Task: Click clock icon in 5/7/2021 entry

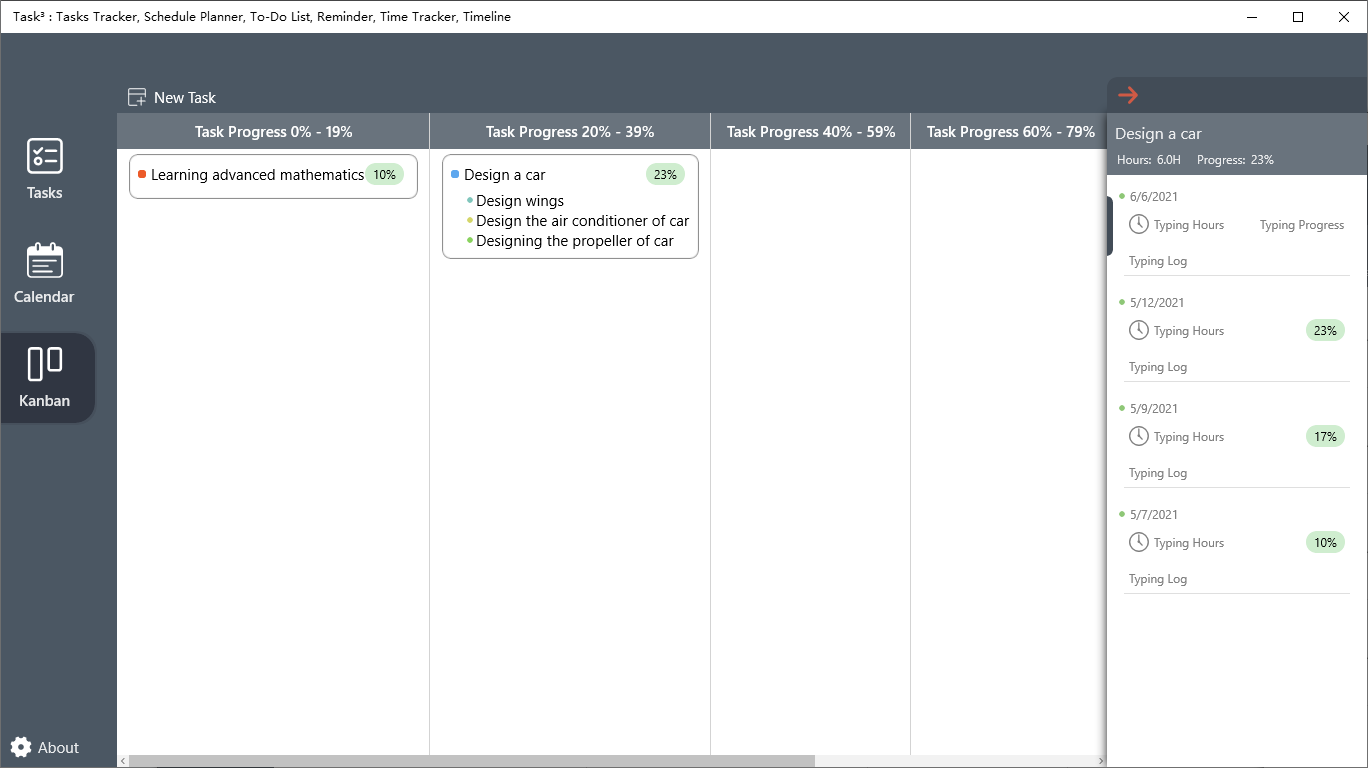Action: coord(1138,542)
